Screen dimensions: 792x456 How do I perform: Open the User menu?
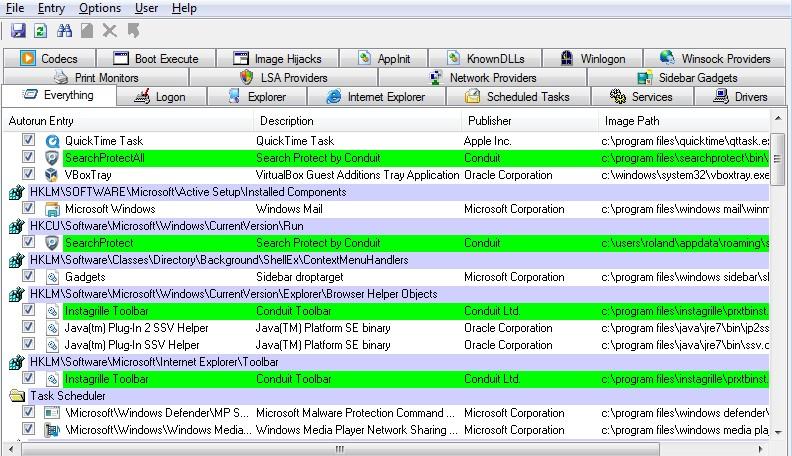coord(146,8)
